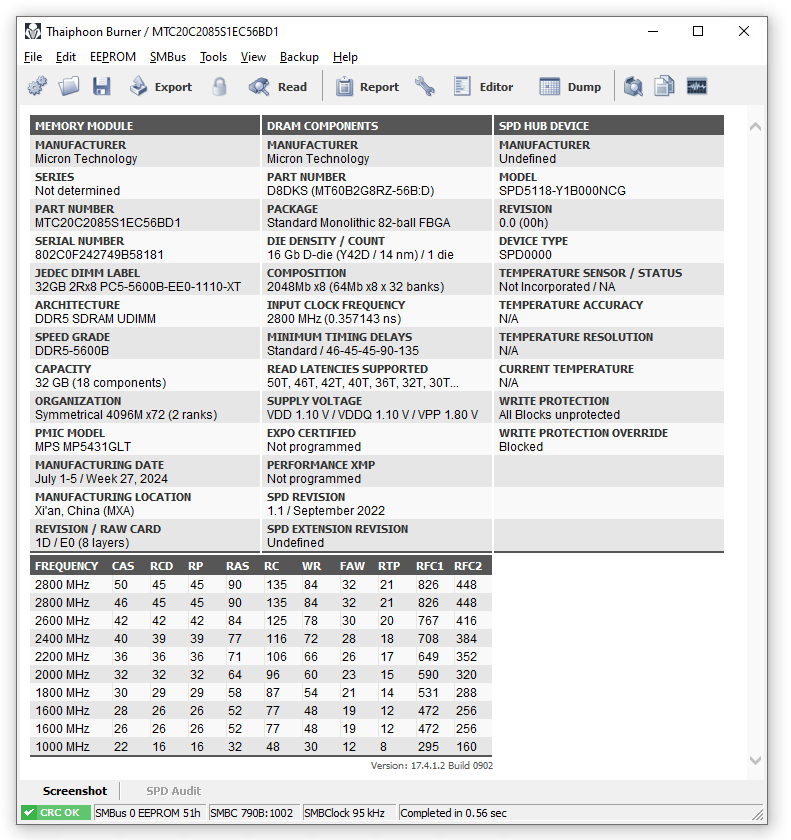The width and height of the screenshot is (791, 840).
Task: Click the 2400 MHz frequency row
Action: pyautogui.click(x=261, y=639)
